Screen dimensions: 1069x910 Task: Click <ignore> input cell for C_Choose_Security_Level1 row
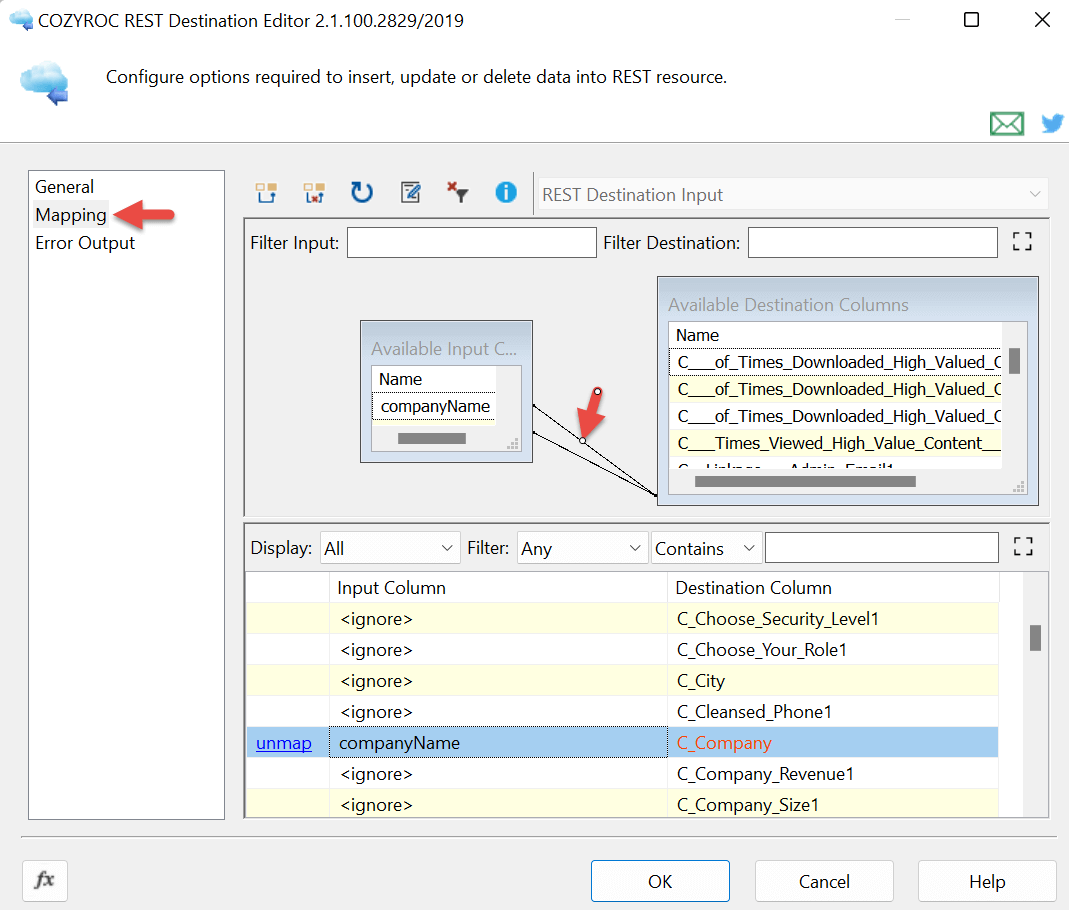tap(498, 618)
